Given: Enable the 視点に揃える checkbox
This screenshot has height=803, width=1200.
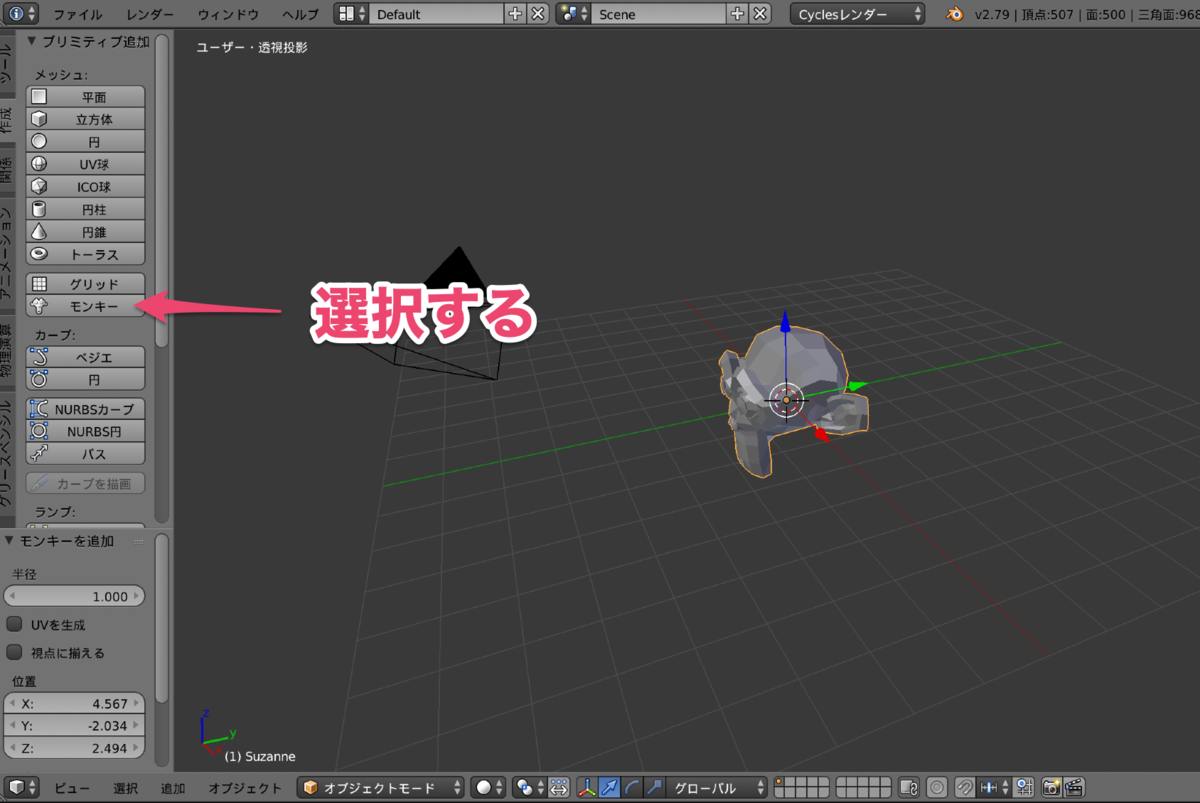Looking at the screenshot, I should (x=14, y=652).
